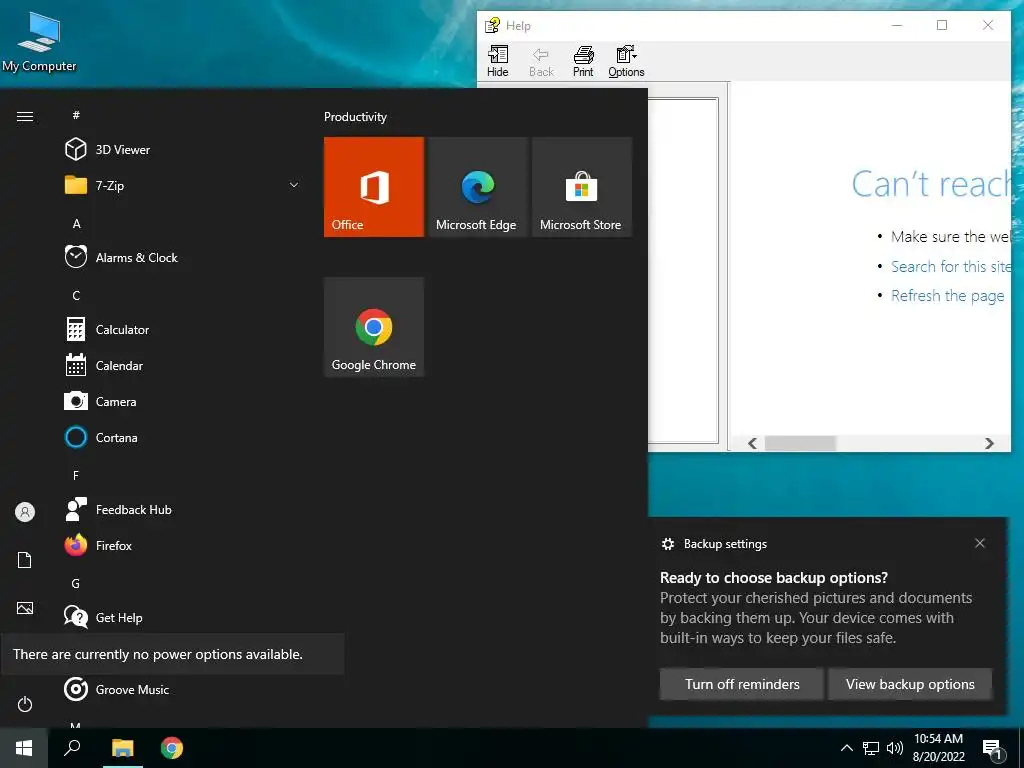Click Turn off reminders button
This screenshot has height=768, width=1024.
741,684
